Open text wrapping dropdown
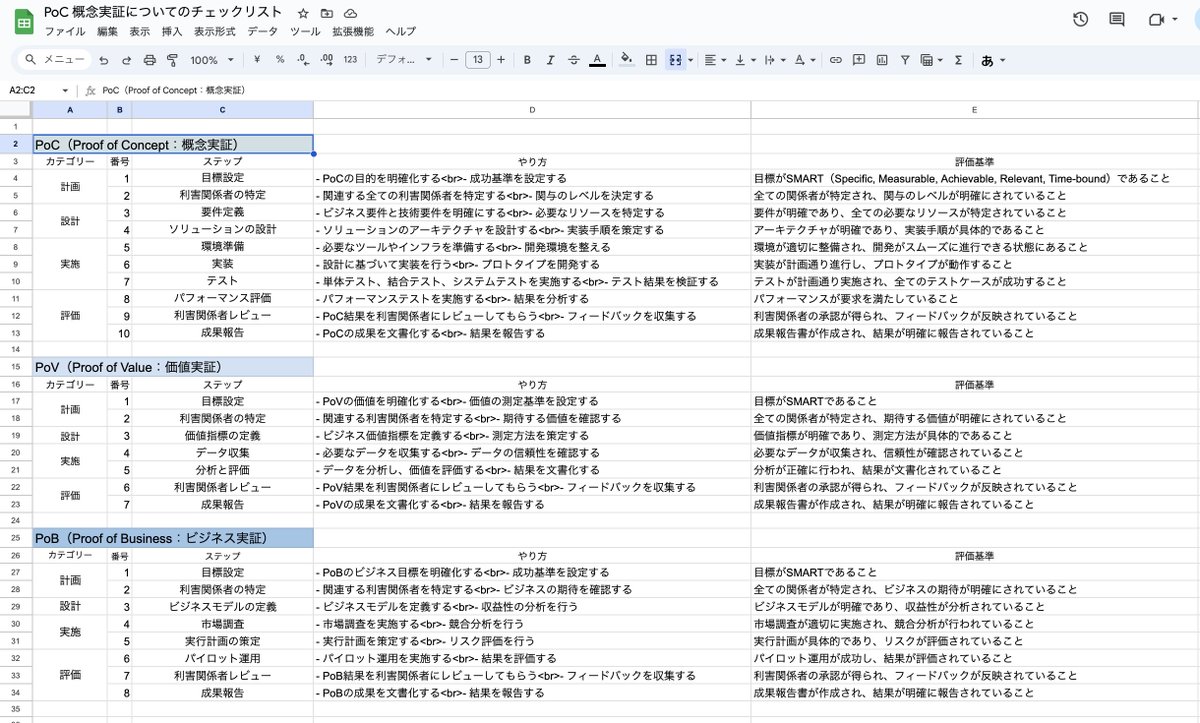This screenshot has height=723, width=1200. tap(775, 60)
